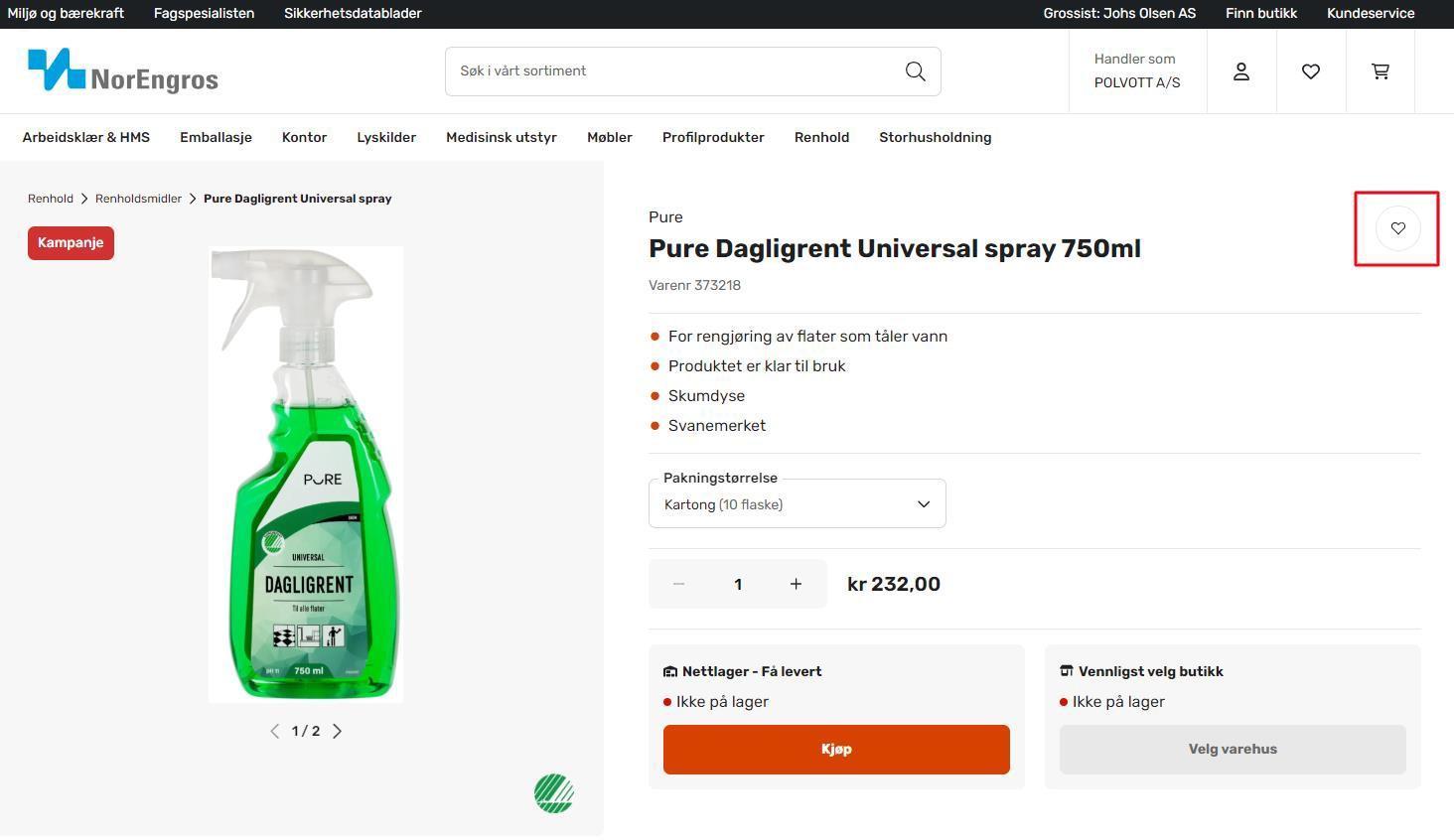Open the Renhold menu category
Screen dimensions: 1454x840
click(821, 138)
